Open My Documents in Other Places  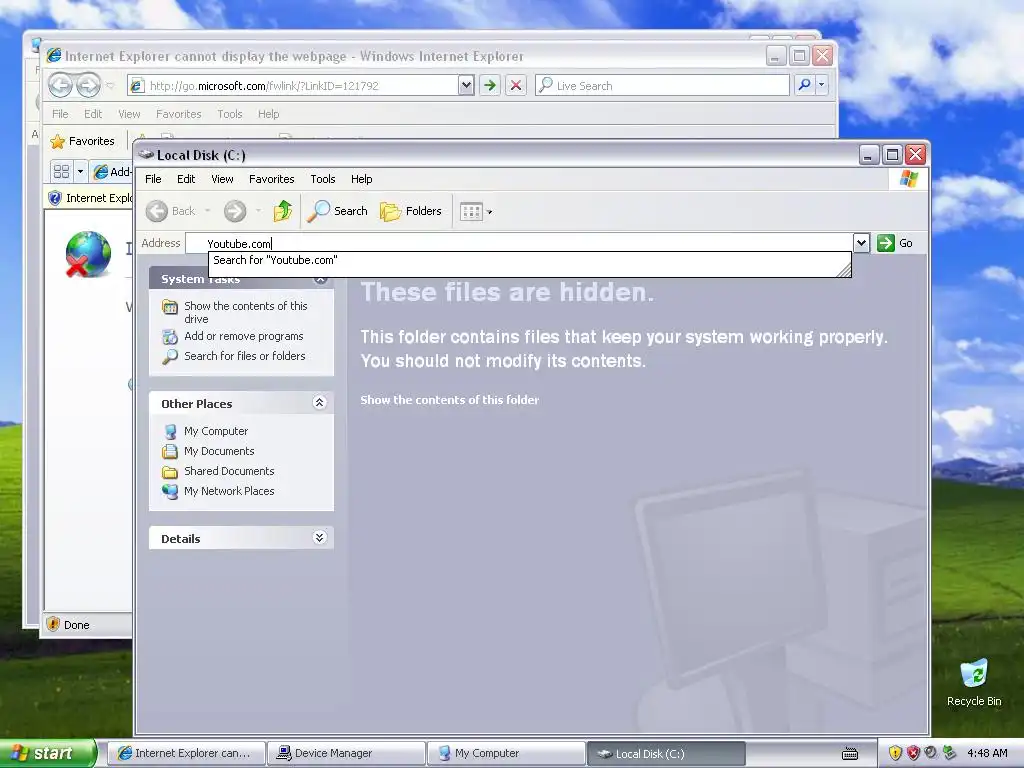pos(219,451)
